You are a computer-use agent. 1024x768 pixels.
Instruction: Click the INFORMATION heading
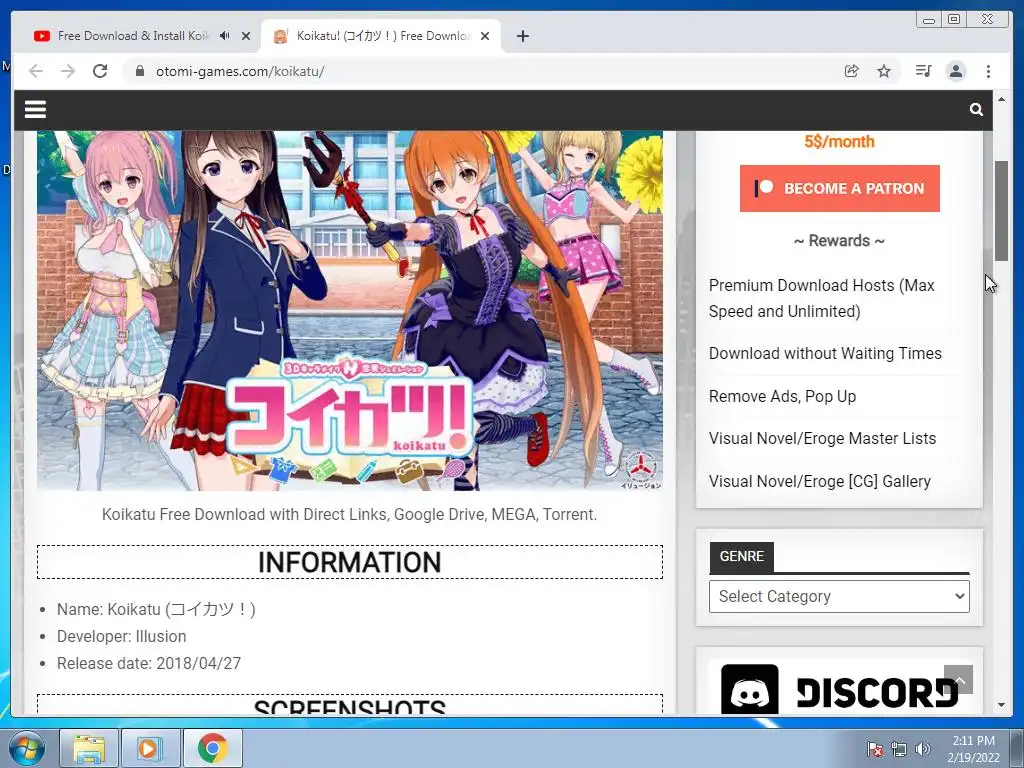click(349, 562)
